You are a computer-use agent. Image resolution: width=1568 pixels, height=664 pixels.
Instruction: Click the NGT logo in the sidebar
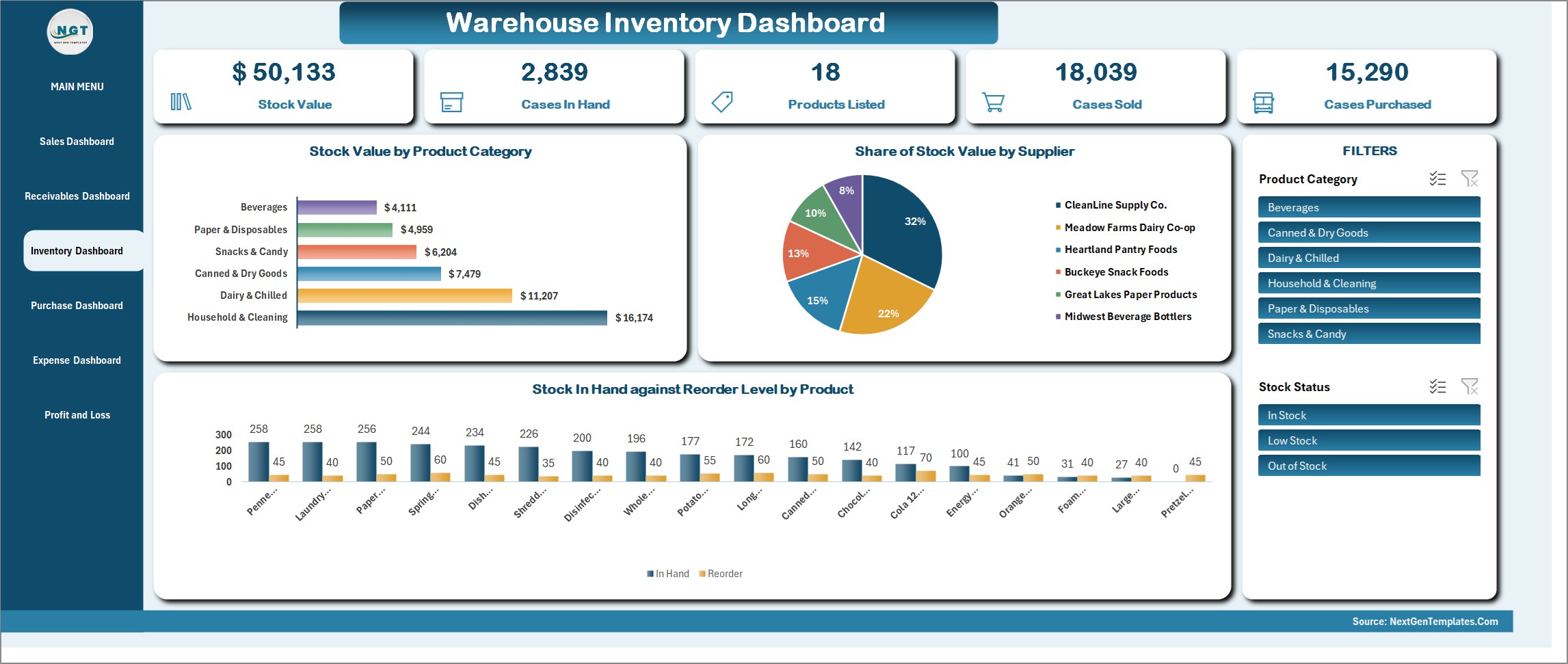coord(70,31)
